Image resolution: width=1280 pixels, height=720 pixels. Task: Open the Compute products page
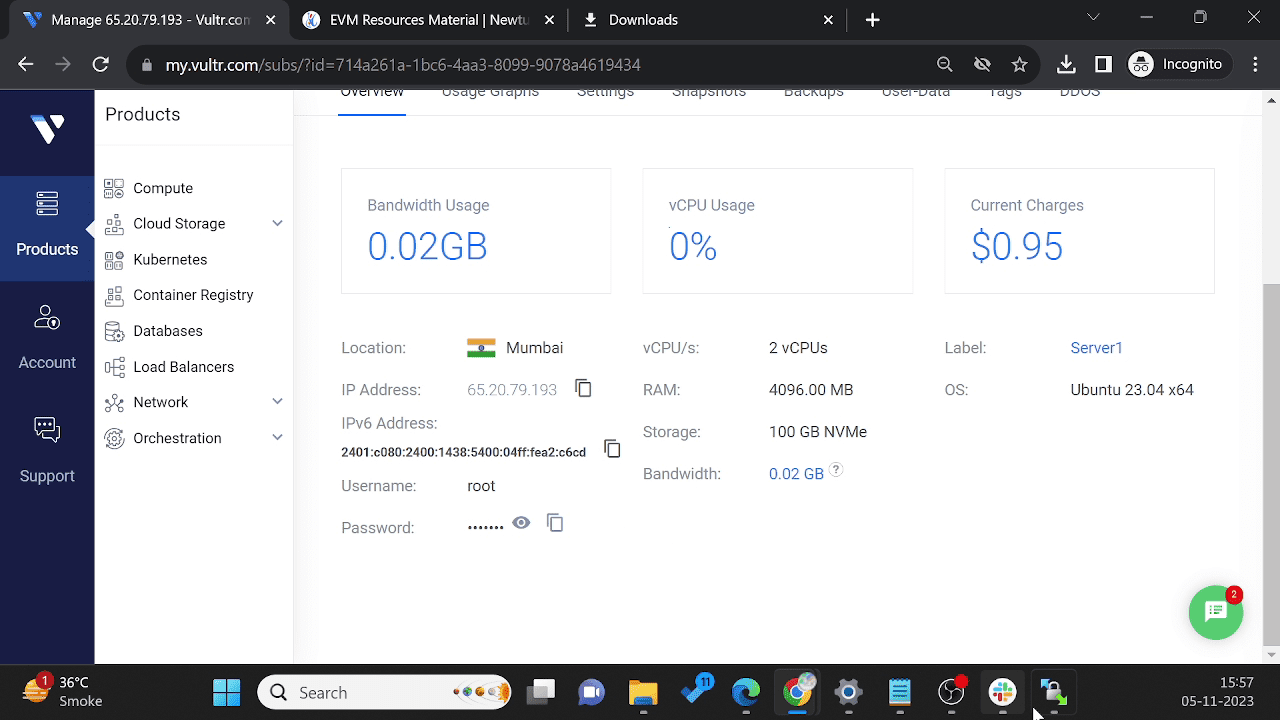[x=162, y=188]
